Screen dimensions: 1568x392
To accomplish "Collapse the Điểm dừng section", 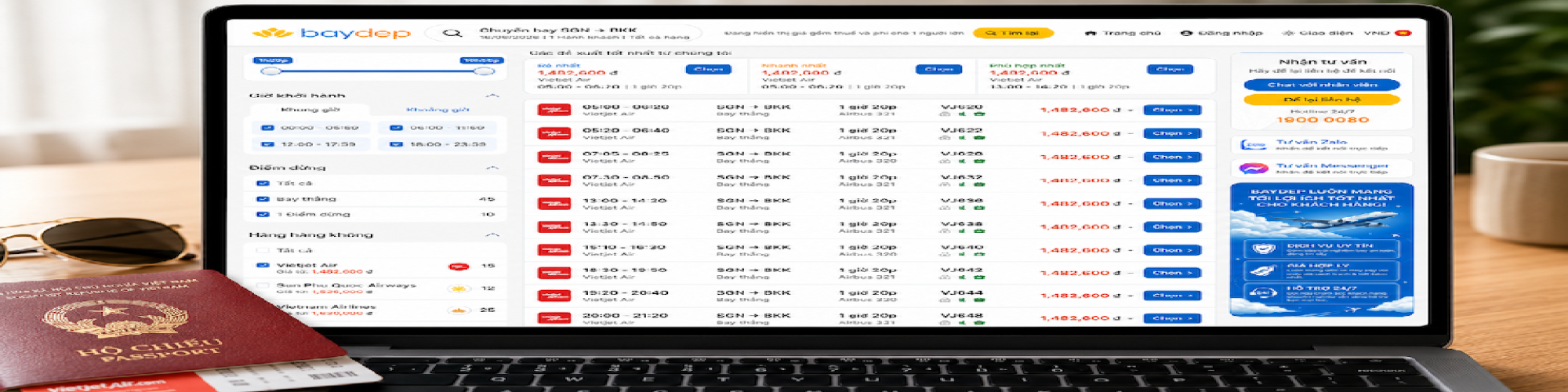I will point(492,168).
